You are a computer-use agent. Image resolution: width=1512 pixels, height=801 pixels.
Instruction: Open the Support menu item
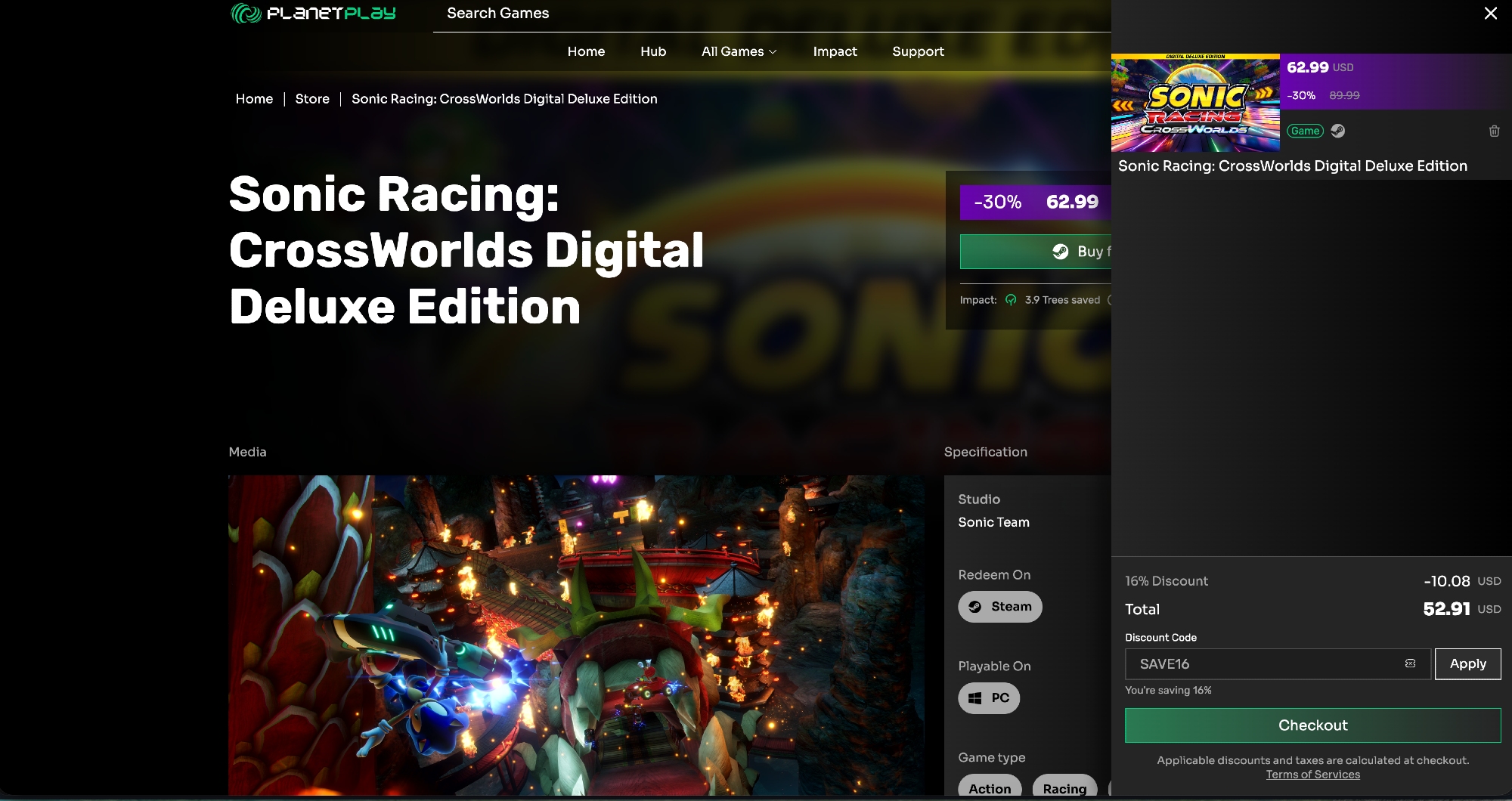click(918, 51)
